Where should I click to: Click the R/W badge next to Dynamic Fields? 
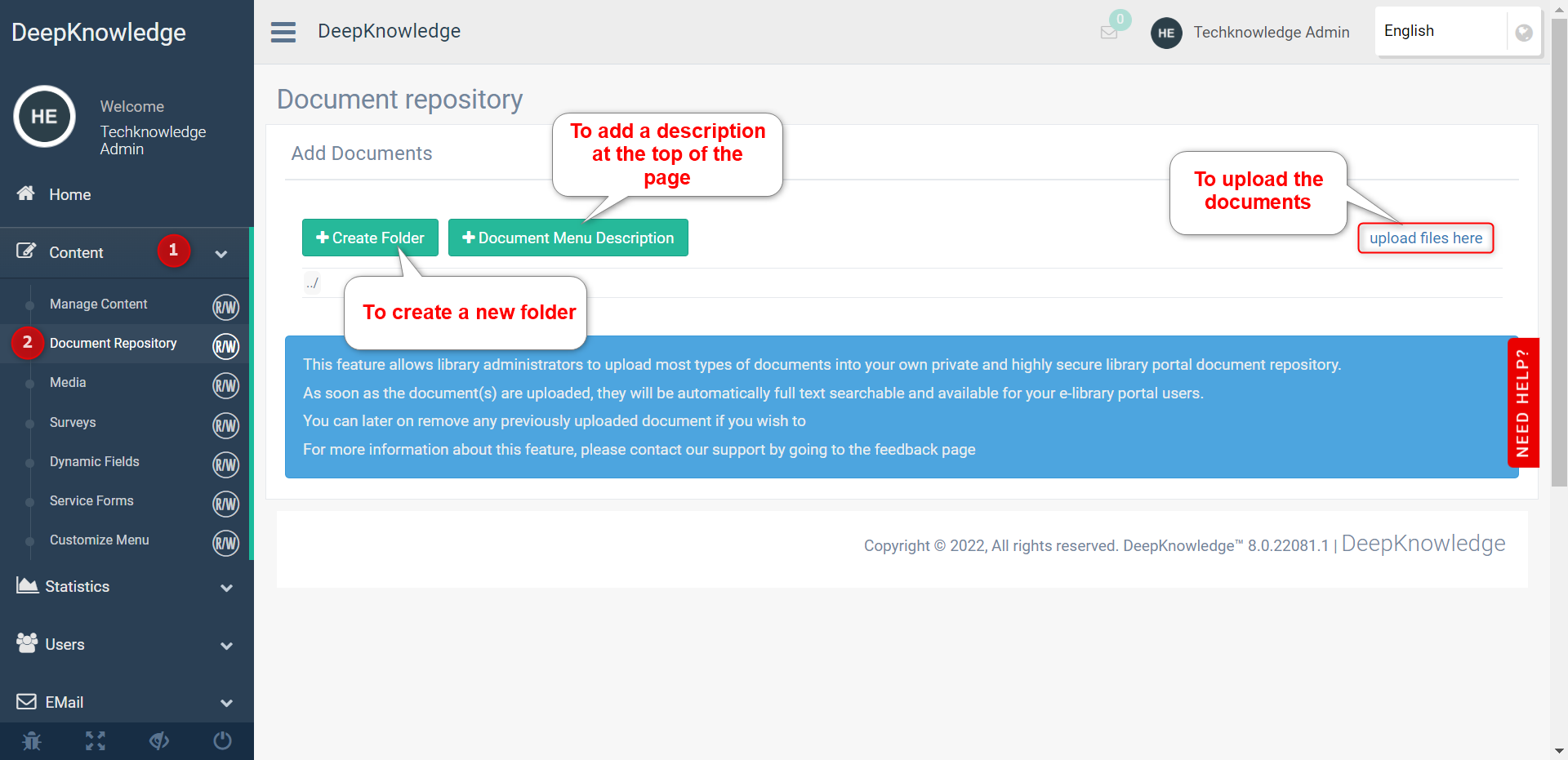click(225, 464)
